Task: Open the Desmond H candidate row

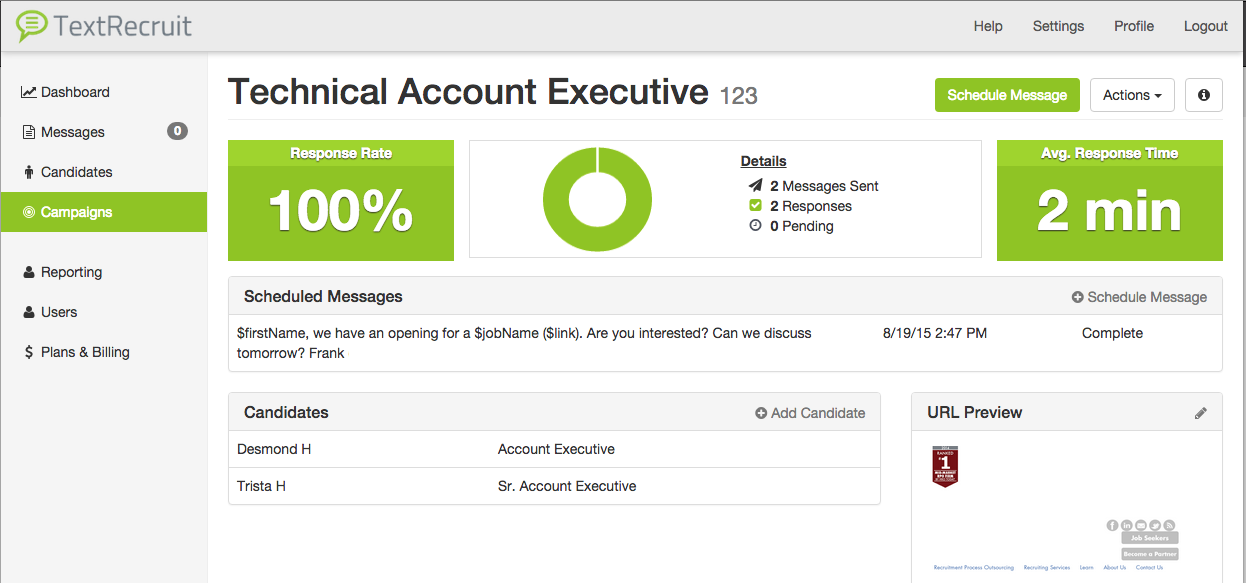Action: point(274,449)
